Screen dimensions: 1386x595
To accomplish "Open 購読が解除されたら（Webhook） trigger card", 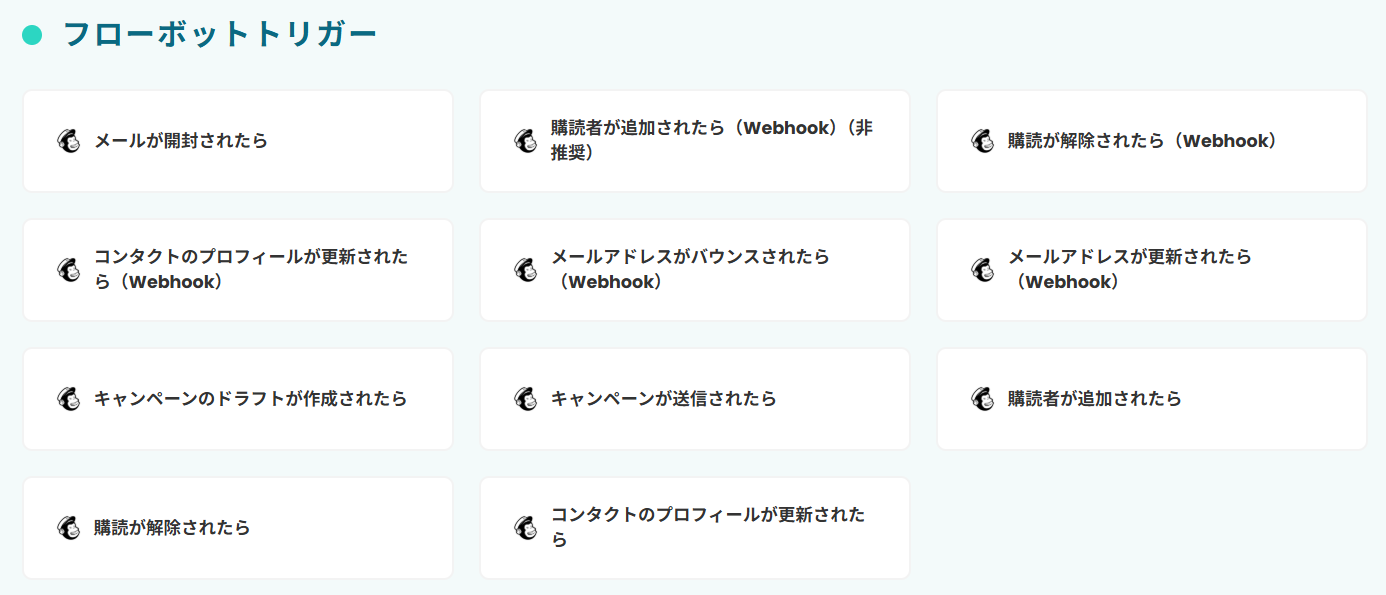I will [1152, 141].
